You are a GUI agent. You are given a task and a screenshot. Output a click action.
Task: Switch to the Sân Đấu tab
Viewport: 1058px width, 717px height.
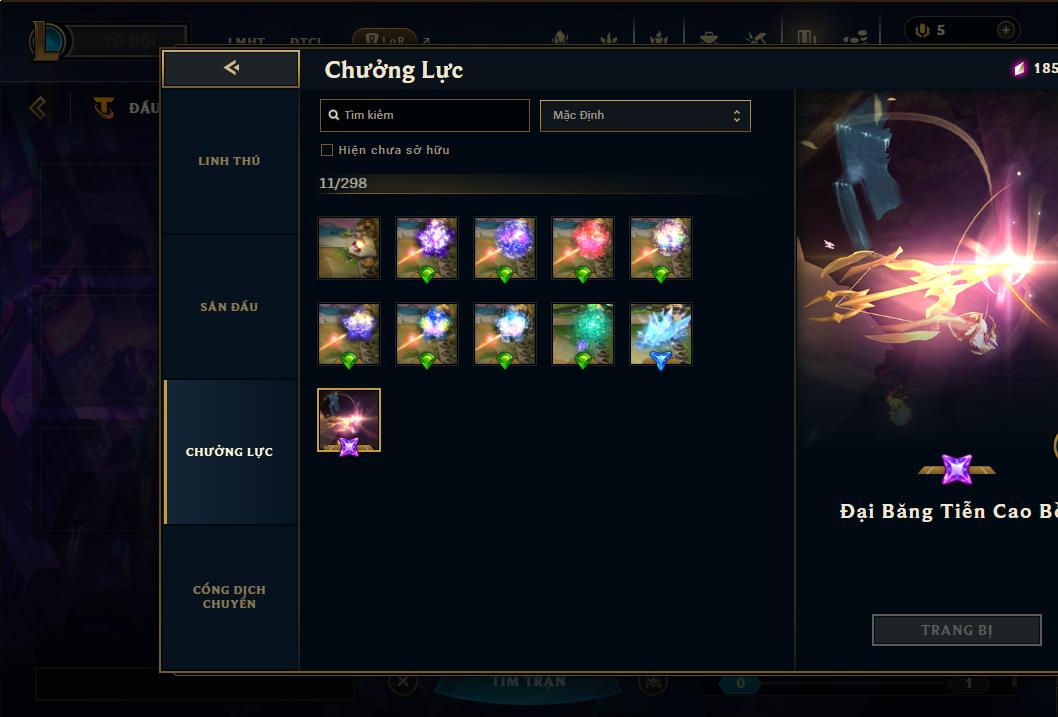point(230,307)
